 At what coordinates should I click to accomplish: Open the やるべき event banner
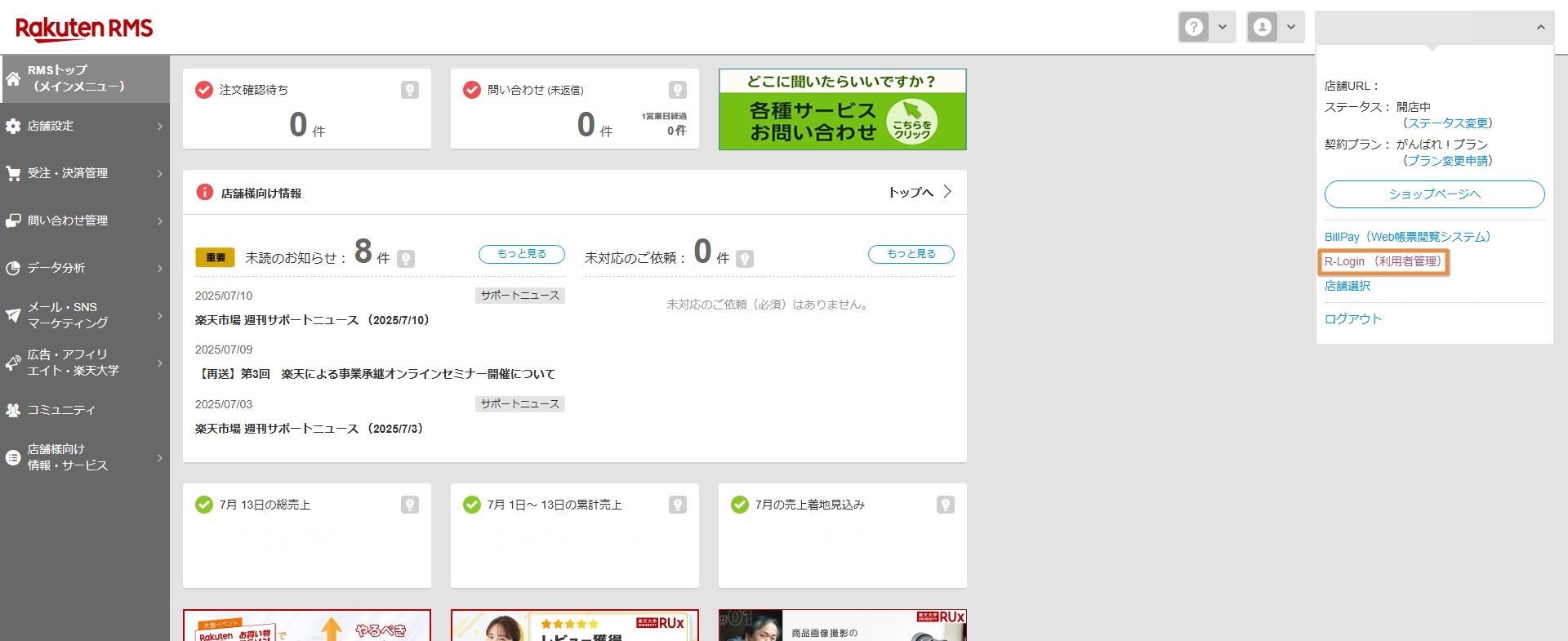tap(307, 625)
